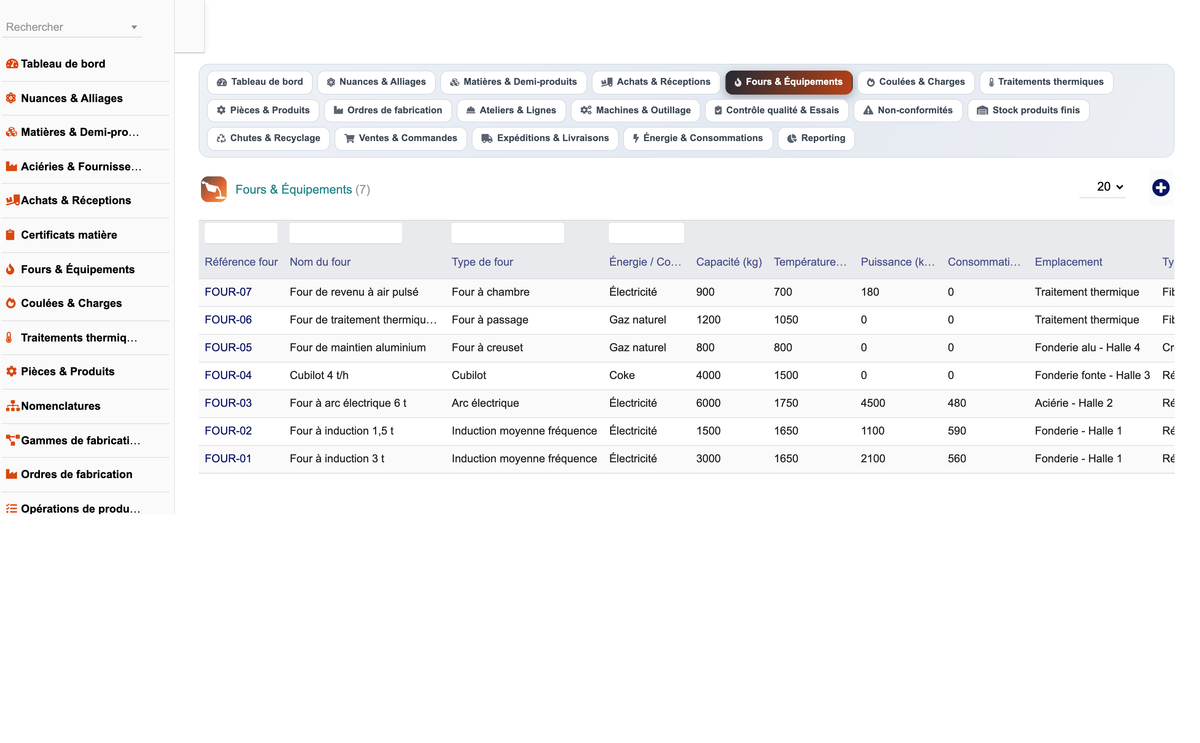
Task: Click the Certificats matière clipboard icon
Action: pyautogui.click(x=12, y=235)
